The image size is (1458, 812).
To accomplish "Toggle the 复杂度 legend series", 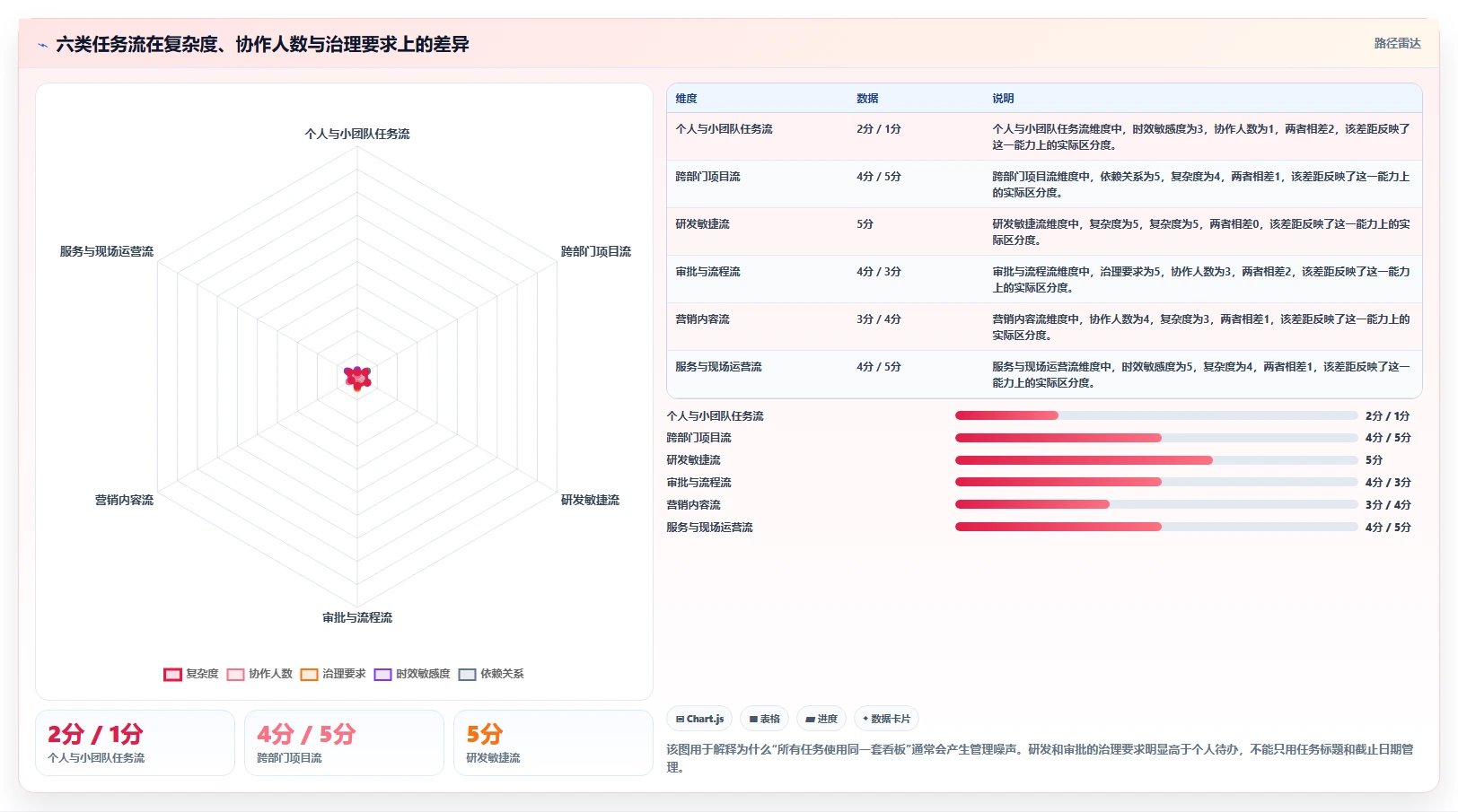I will (x=191, y=674).
